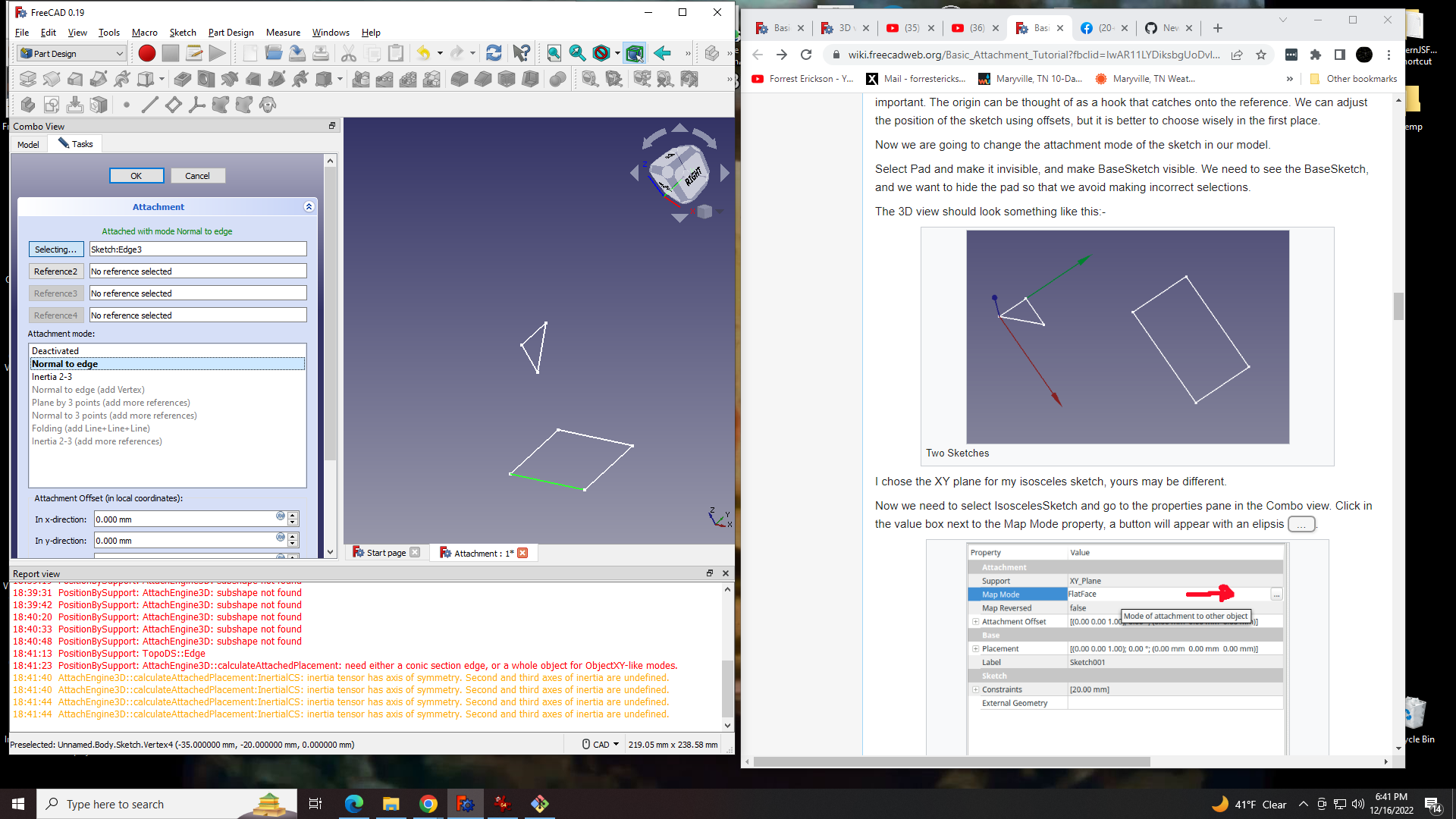Screen dimensions: 1456x819
Task: Select the Pad tool
Action: point(28,79)
